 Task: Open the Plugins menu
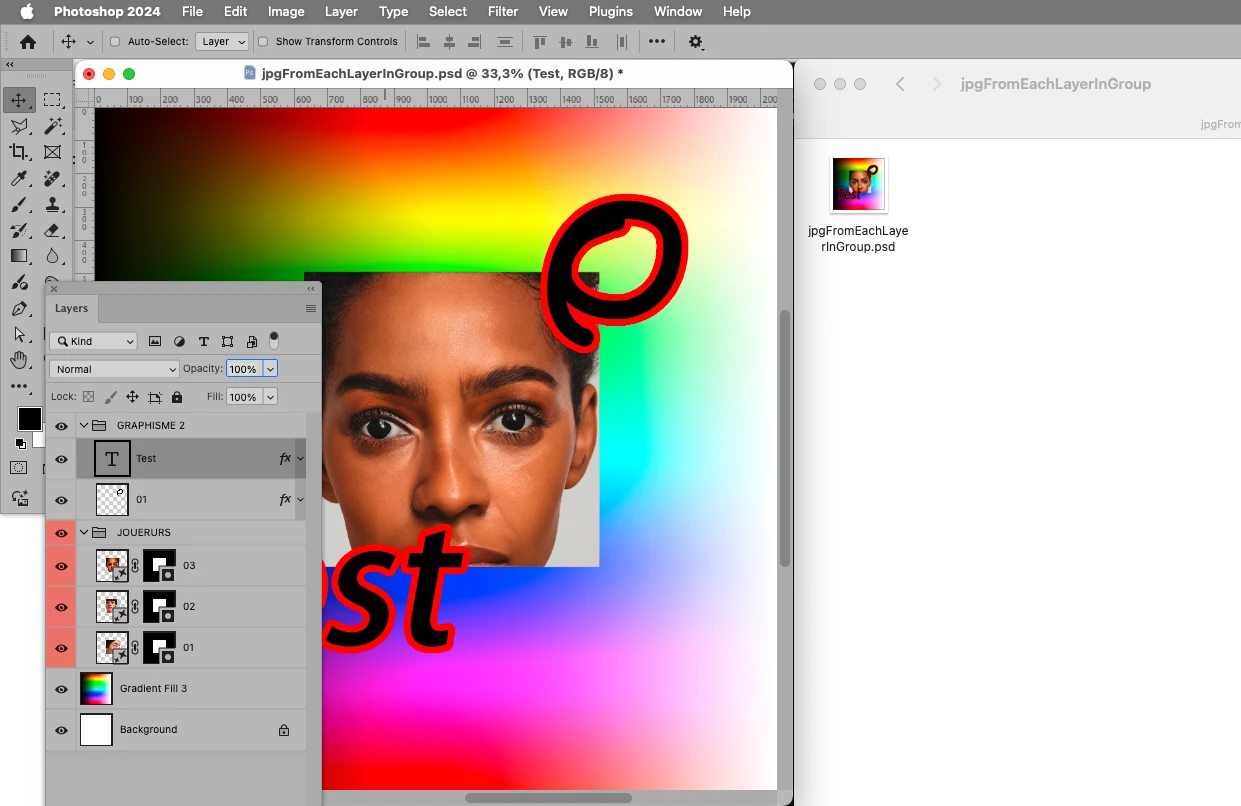coord(610,12)
